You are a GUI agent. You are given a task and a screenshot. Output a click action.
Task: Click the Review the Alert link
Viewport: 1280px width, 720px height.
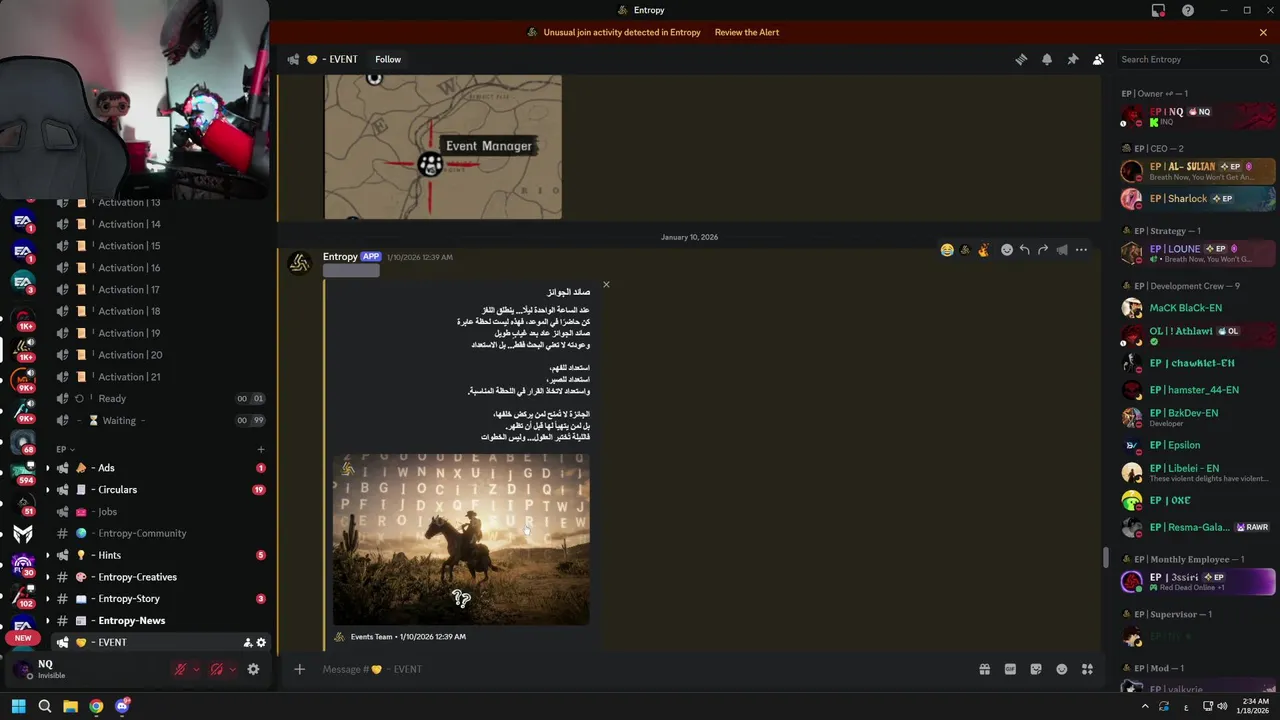(747, 32)
